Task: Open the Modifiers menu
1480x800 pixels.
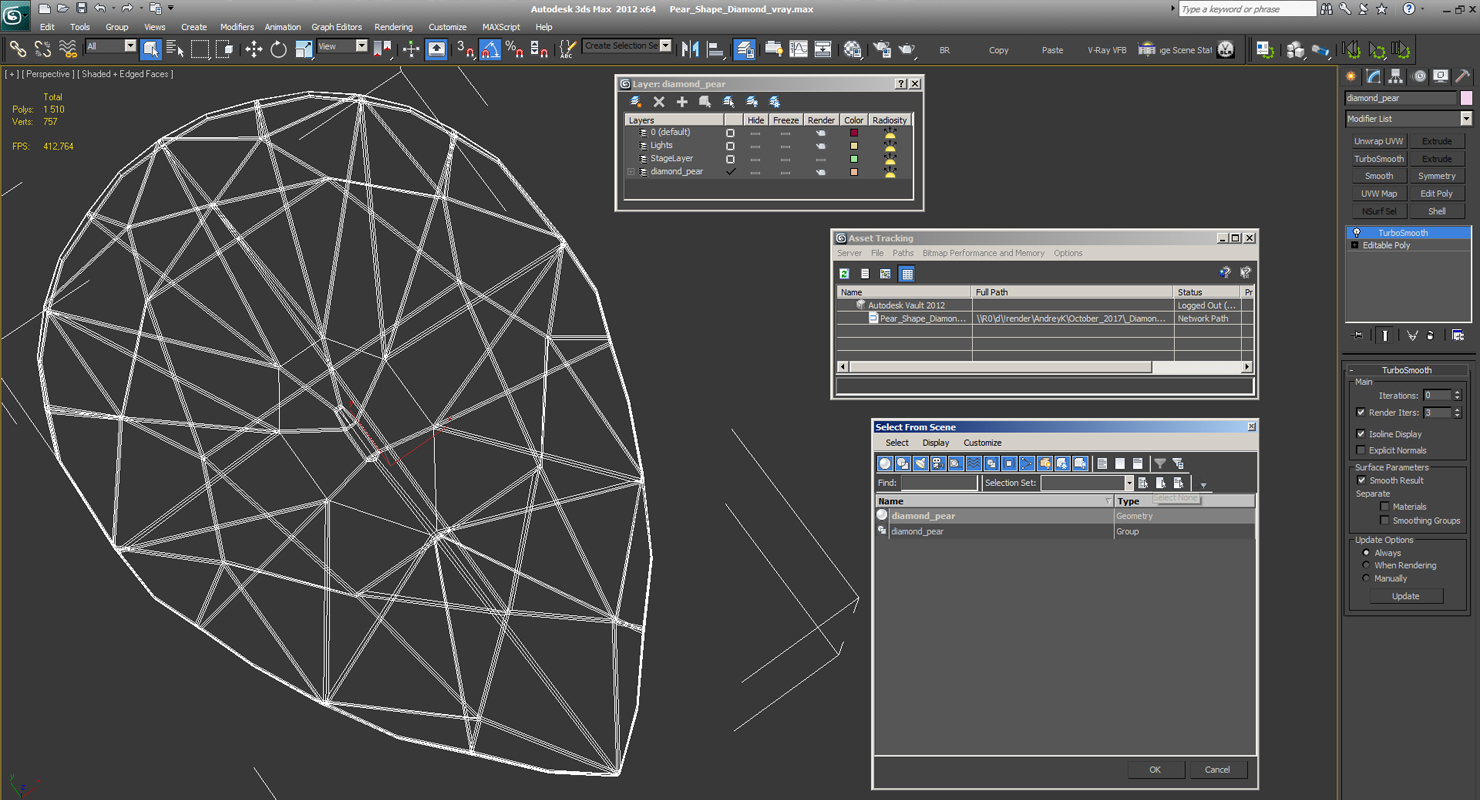Action: 237,27
